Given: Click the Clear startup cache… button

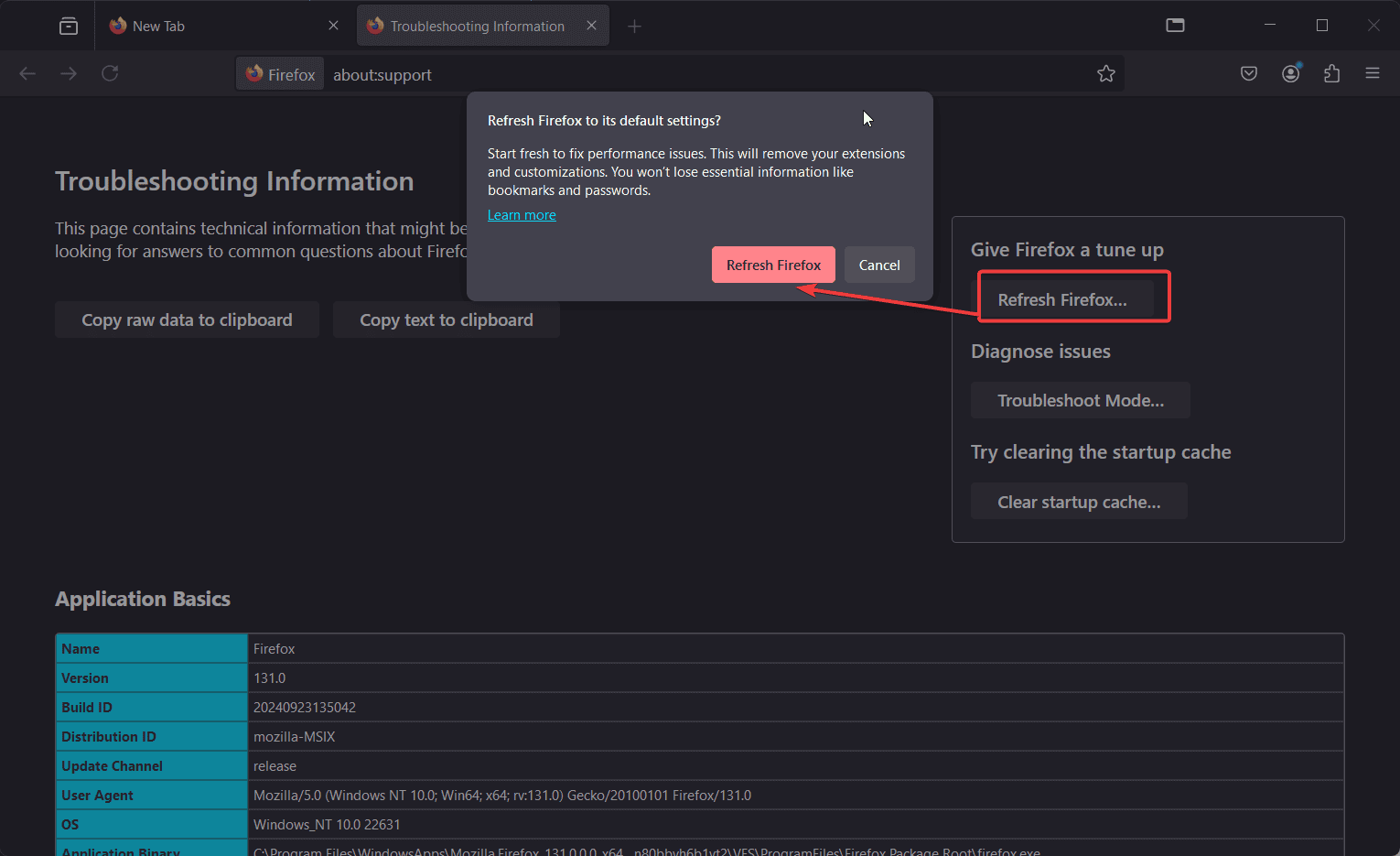Looking at the screenshot, I should 1079,502.
